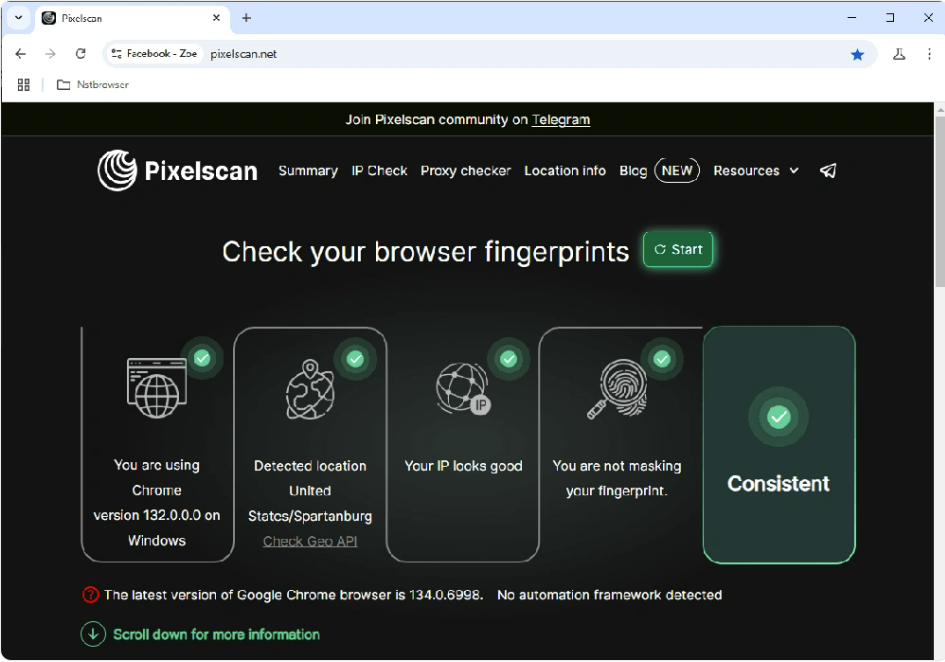Viewport: 945px width, 662px height.
Task: Open the Telegram paper plane icon
Action: point(828,171)
